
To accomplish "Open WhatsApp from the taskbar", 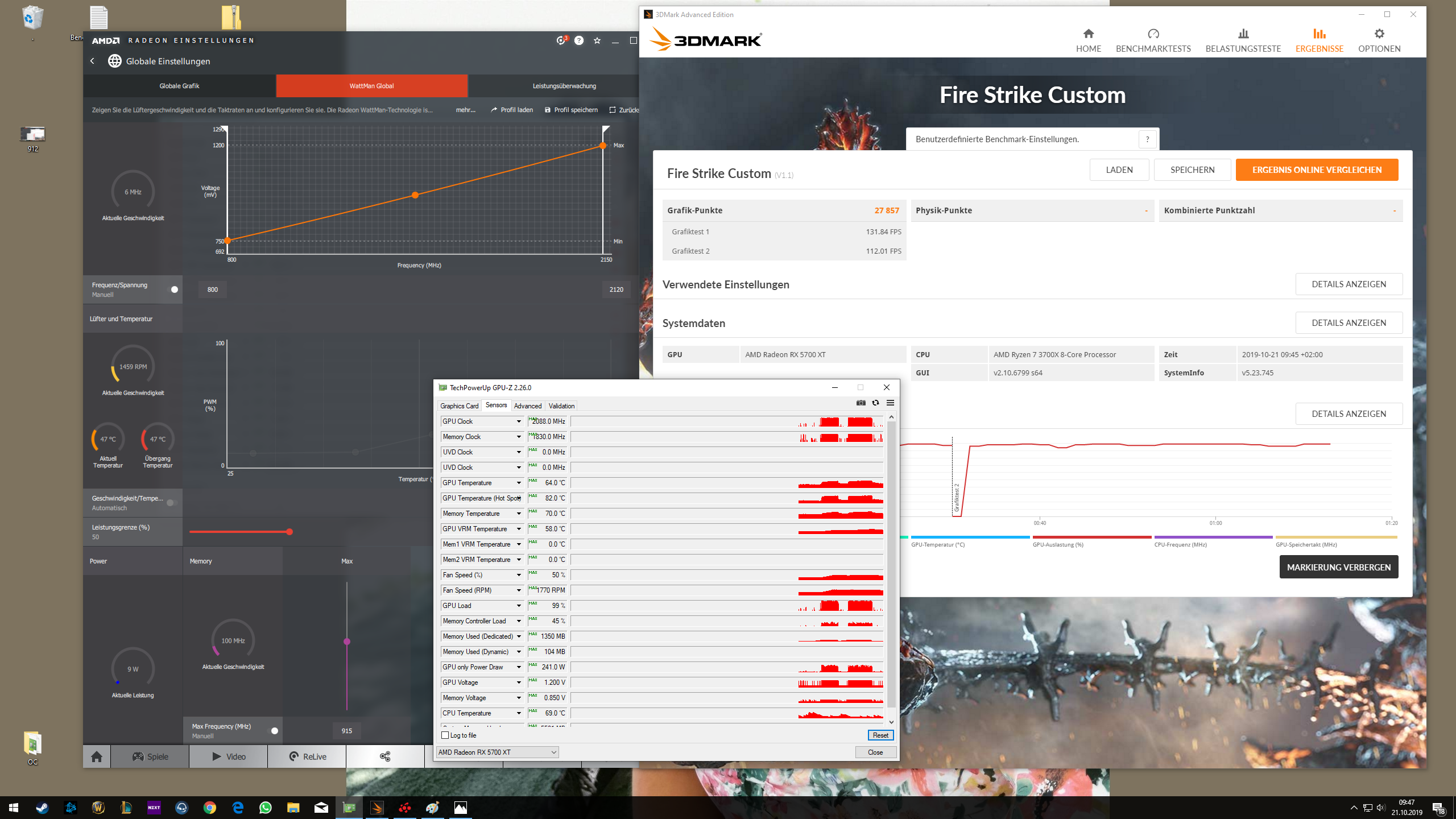I will pyautogui.click(x=265, y=808).
